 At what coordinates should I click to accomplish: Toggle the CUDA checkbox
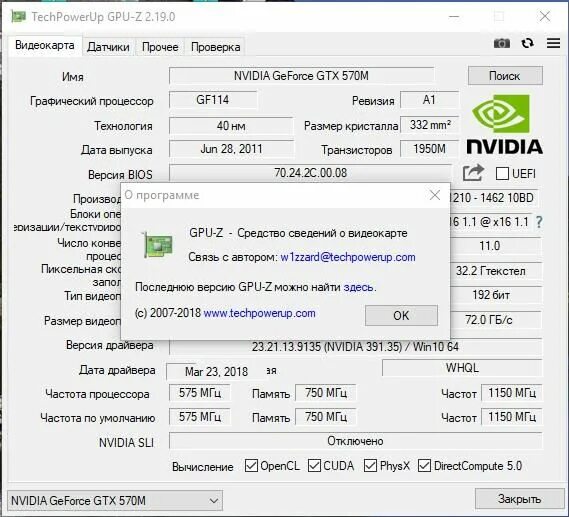pyautogui.click(x=314, y=465)
